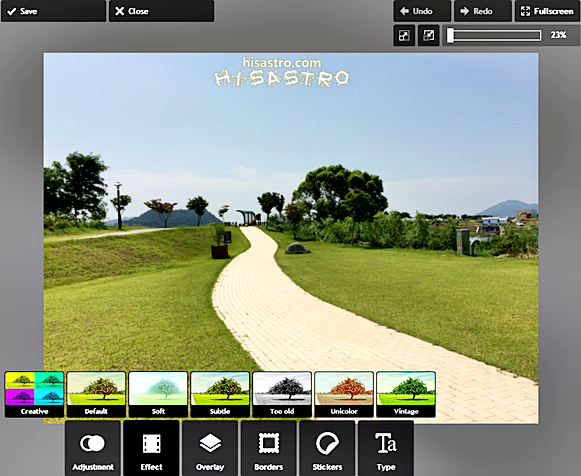Open the Type text tool
Screen dimensions: 581x476
(x=386, y=448)
